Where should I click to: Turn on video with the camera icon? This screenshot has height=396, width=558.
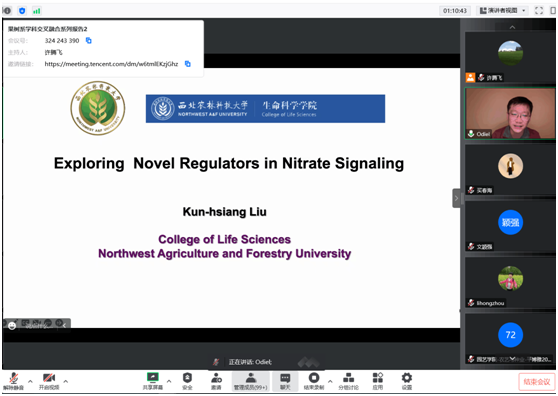(x=49, y=381)
